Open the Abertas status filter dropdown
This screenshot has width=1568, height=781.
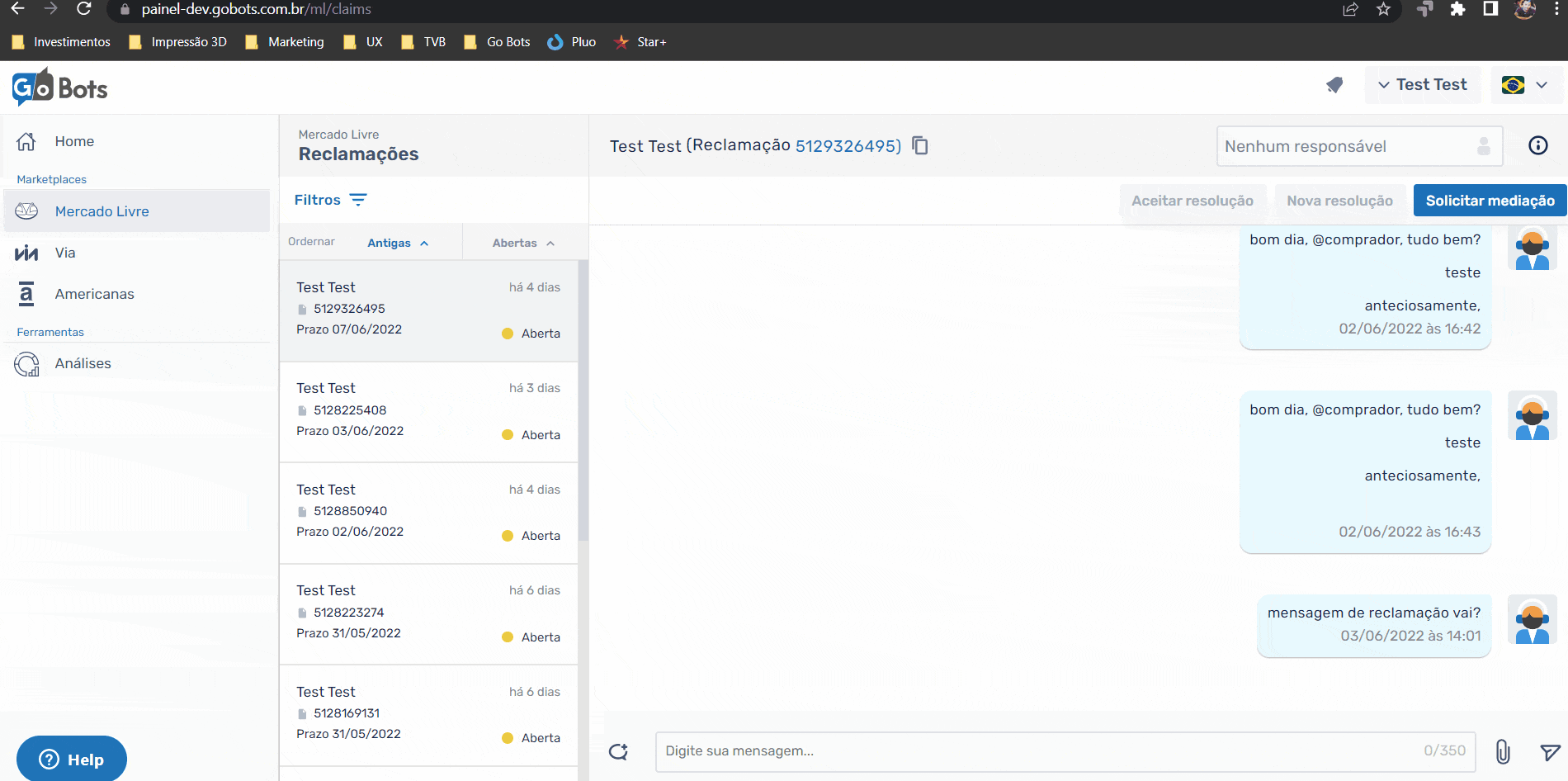[523, 243]
